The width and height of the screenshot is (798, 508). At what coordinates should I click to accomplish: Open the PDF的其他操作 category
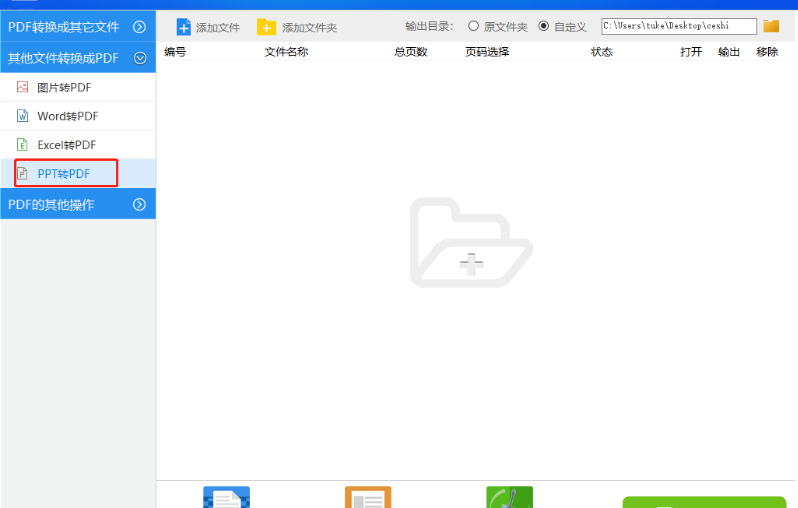point(78,204)
